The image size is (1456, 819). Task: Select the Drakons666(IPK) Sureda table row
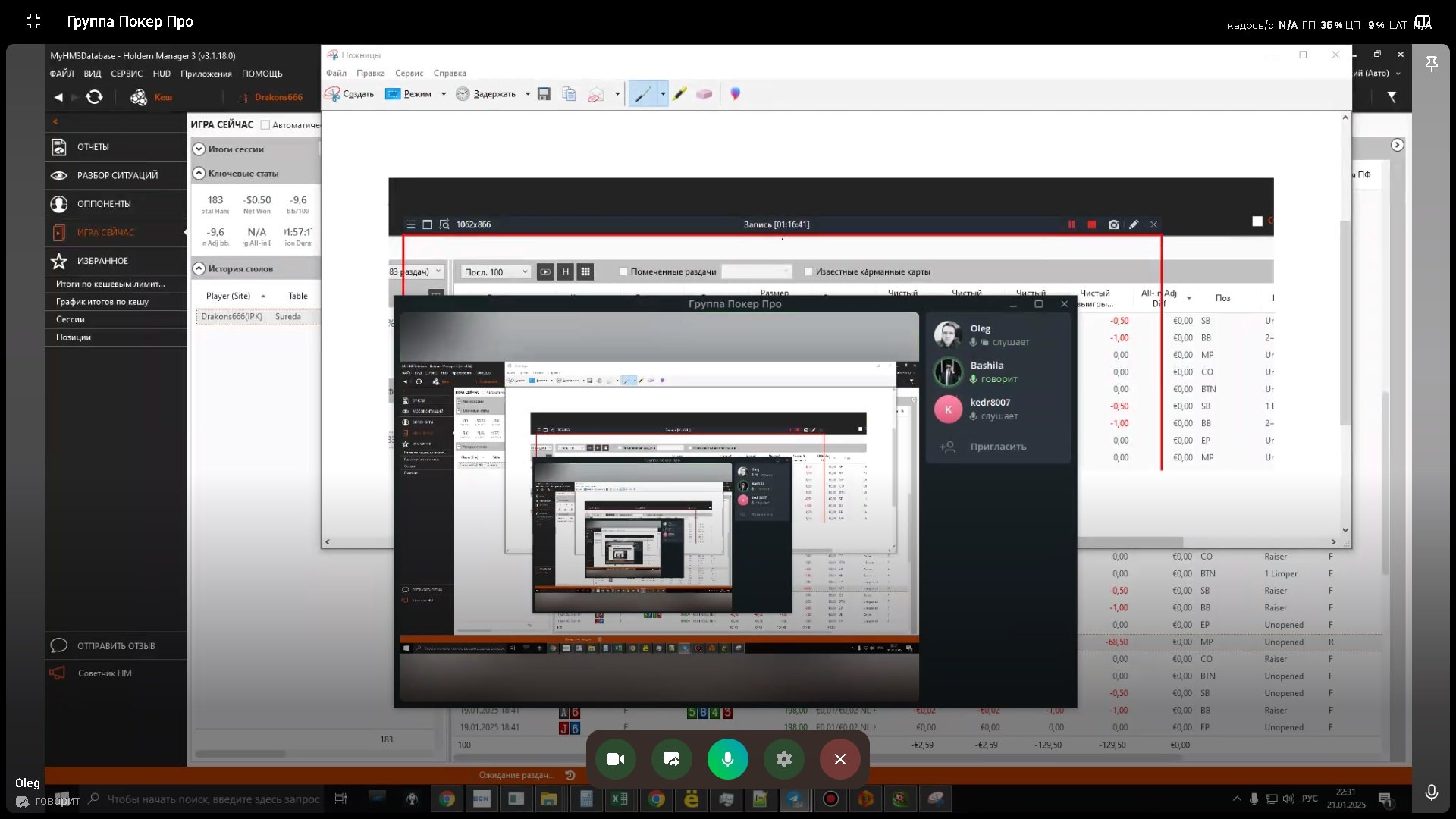pyautogui.click(x=258, y=317)
